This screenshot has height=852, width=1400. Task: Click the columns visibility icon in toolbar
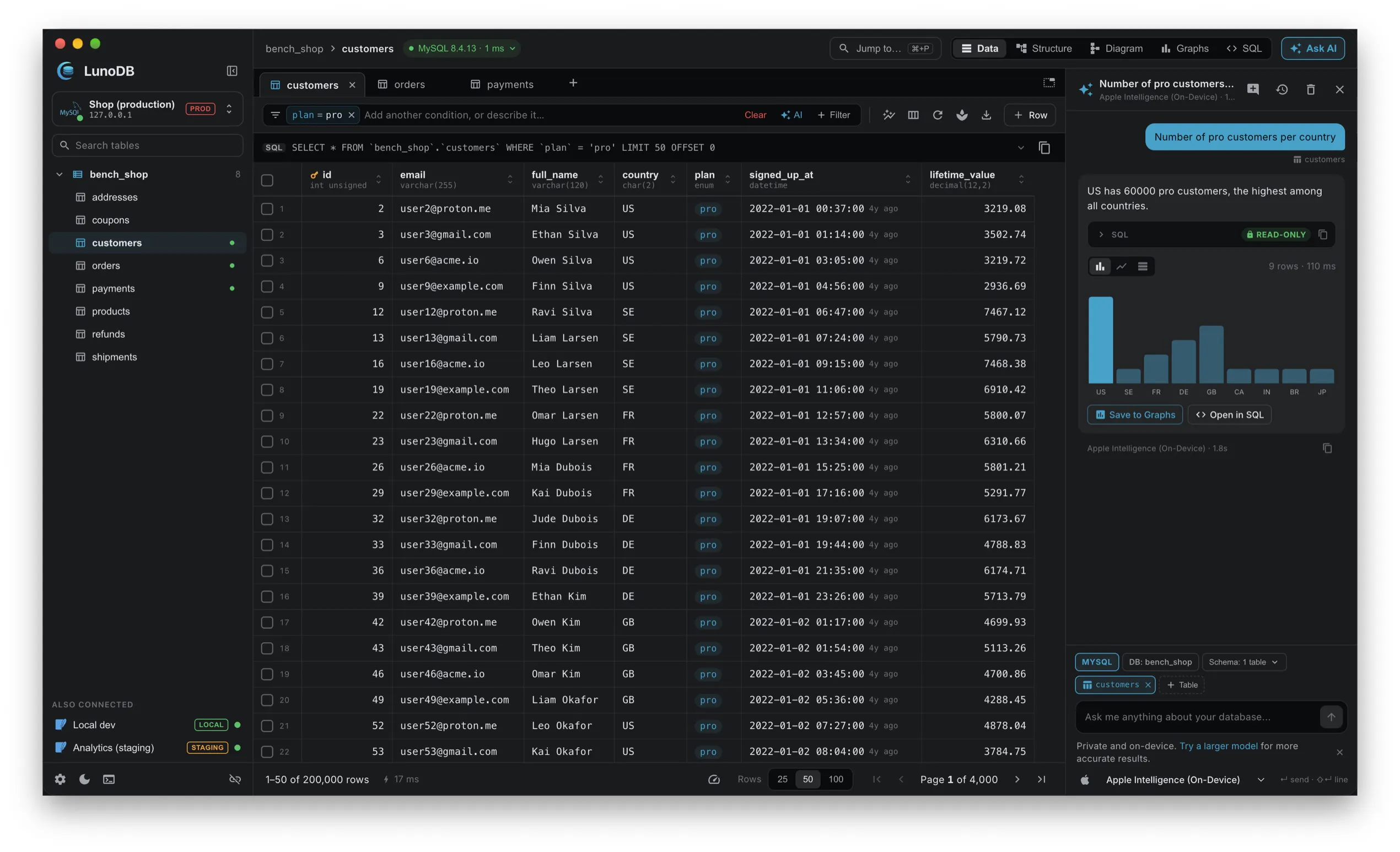pyautogui.click(x=913, y=115)
